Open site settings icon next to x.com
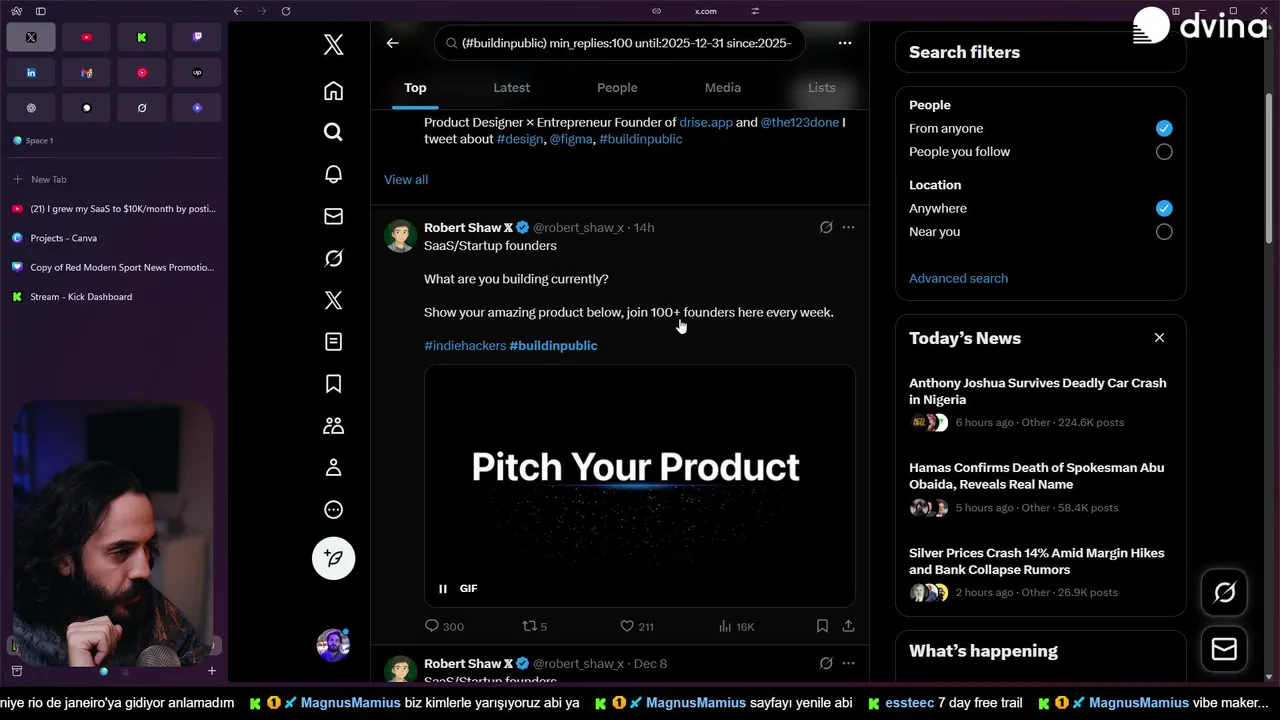 [x=755, y=11]
